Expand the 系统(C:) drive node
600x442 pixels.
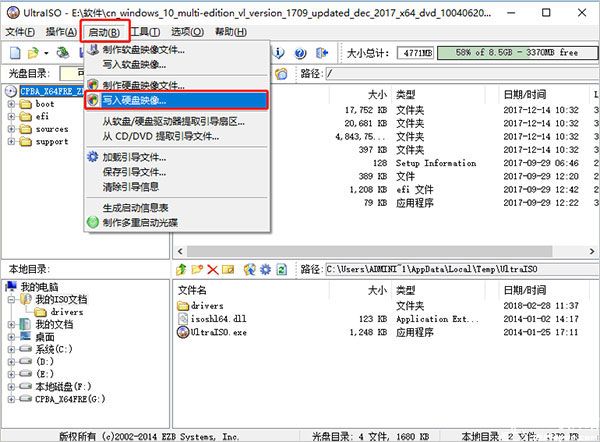[x=11, y=349]
